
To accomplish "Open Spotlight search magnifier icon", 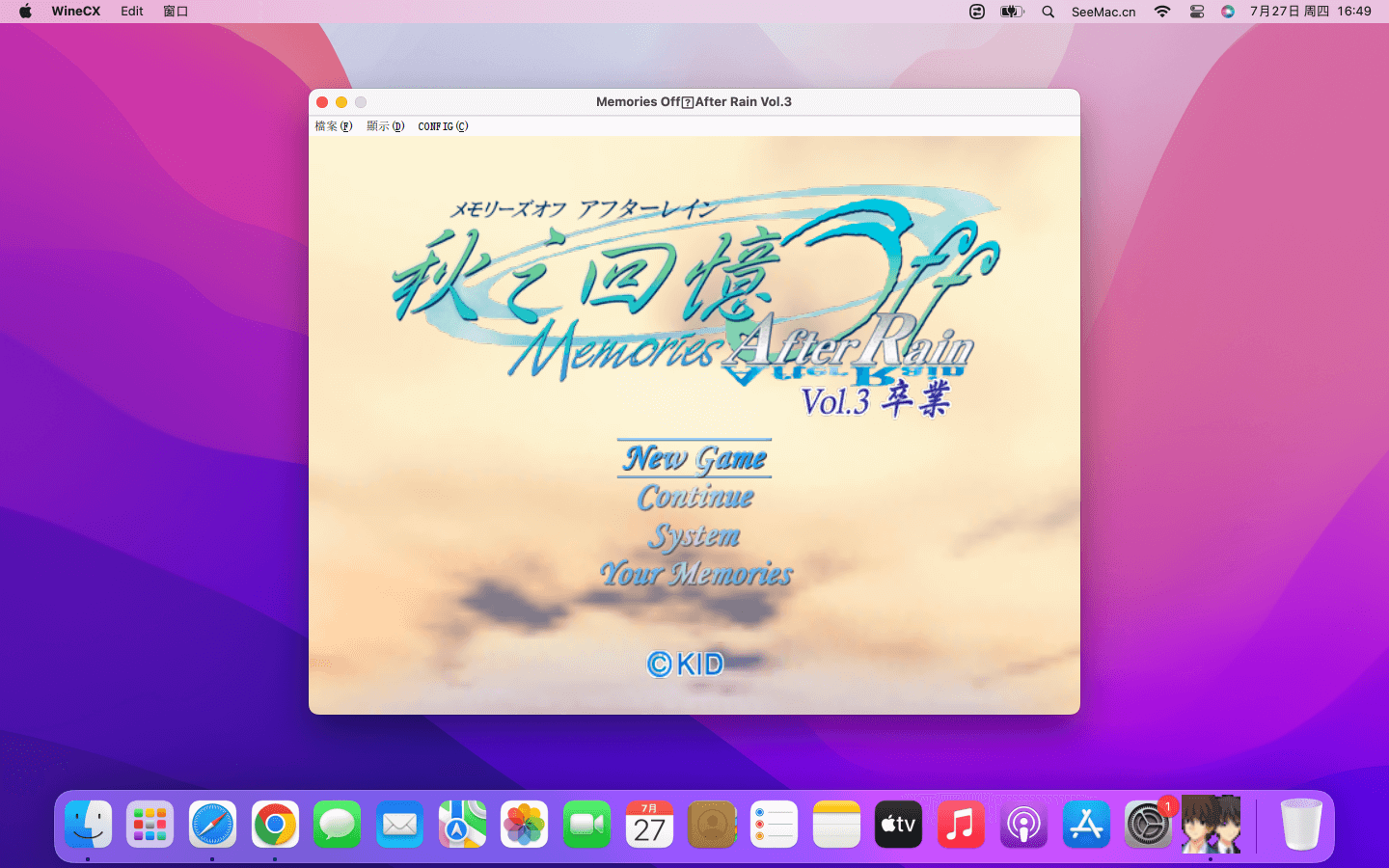I will 1048,12.
